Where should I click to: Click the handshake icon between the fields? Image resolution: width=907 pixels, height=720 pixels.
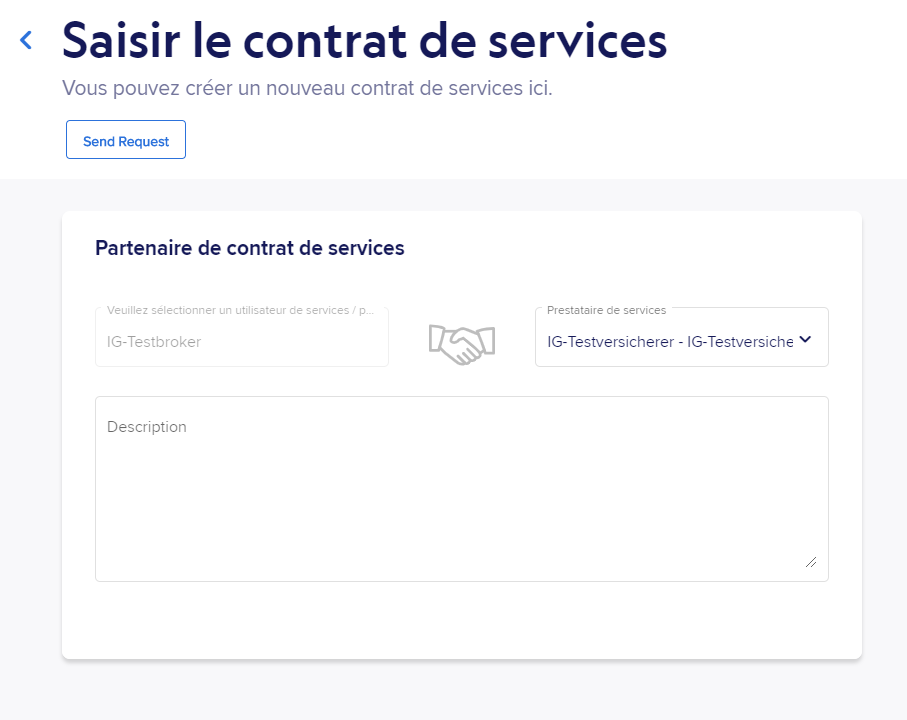[462, 344]
